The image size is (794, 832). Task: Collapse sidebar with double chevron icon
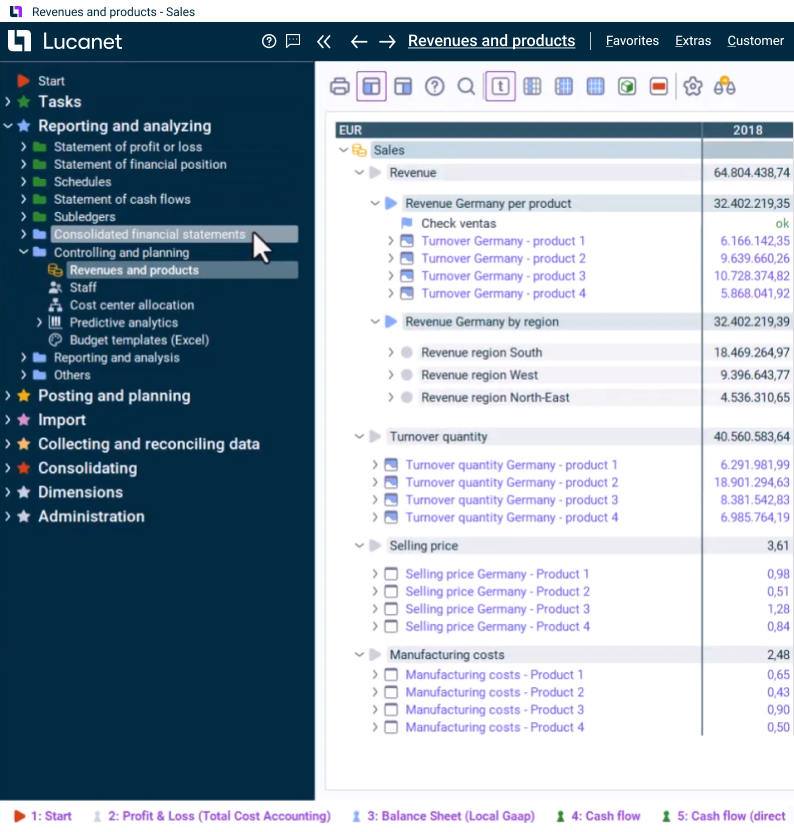(323, 41)
